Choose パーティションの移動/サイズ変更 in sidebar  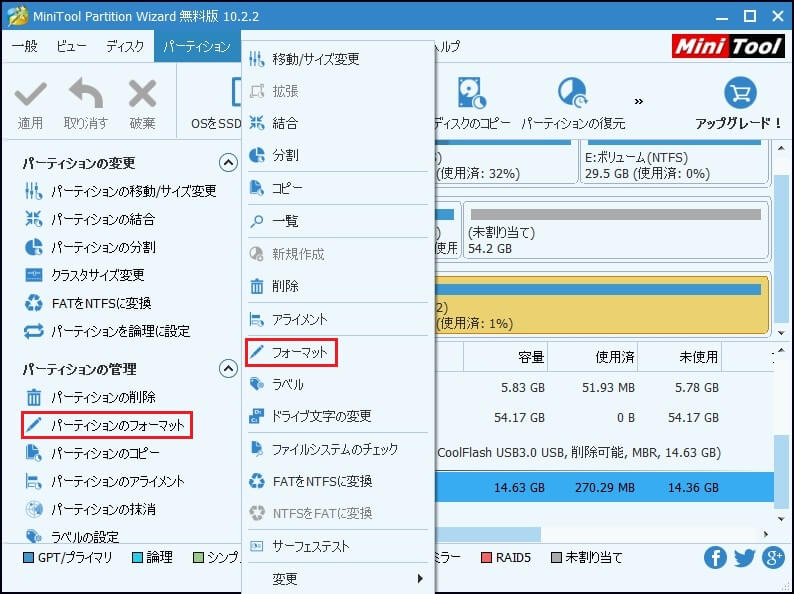[121, 191]
